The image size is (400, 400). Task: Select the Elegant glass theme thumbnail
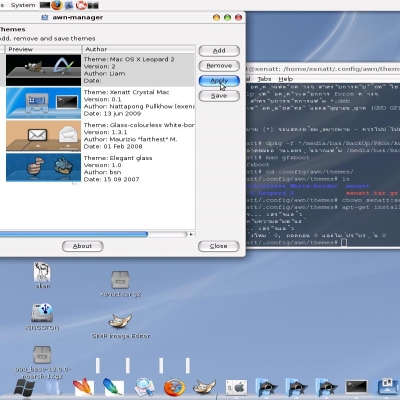[x=43, y=167]
